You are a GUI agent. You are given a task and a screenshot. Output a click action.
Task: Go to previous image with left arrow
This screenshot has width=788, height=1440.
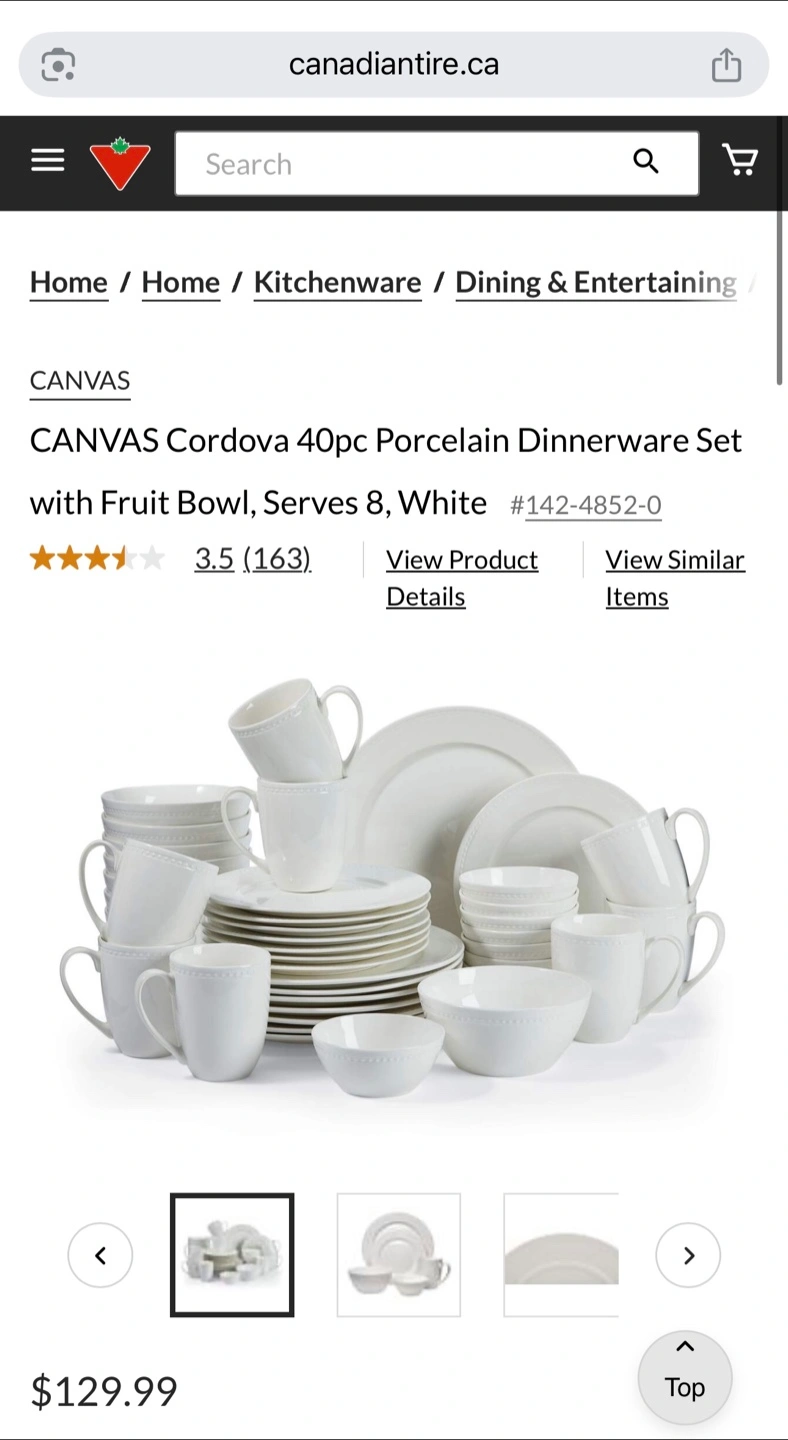coord(100,1255)
